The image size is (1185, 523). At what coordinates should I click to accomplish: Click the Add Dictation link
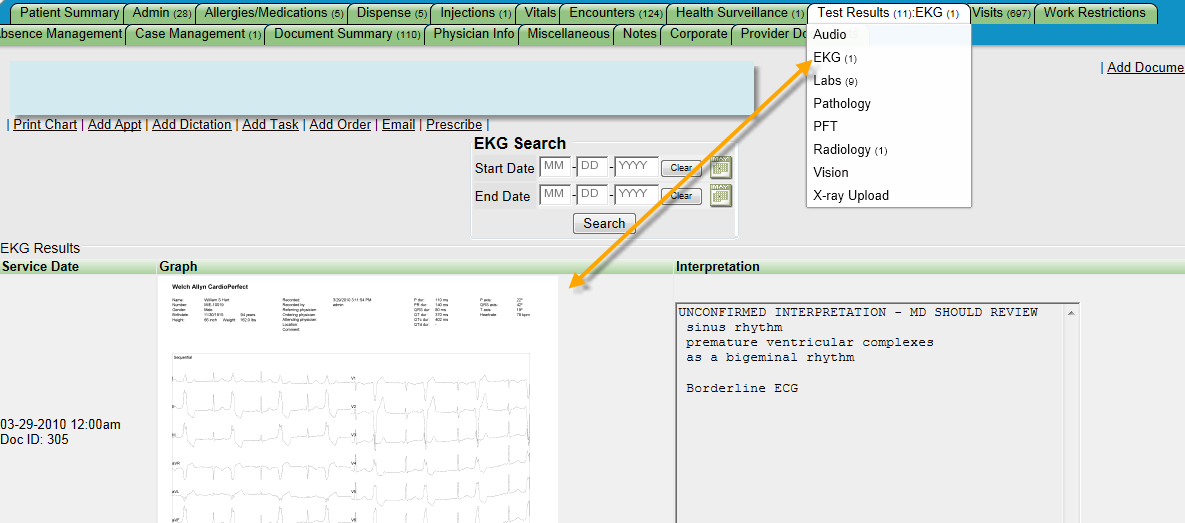pos(191,125)
